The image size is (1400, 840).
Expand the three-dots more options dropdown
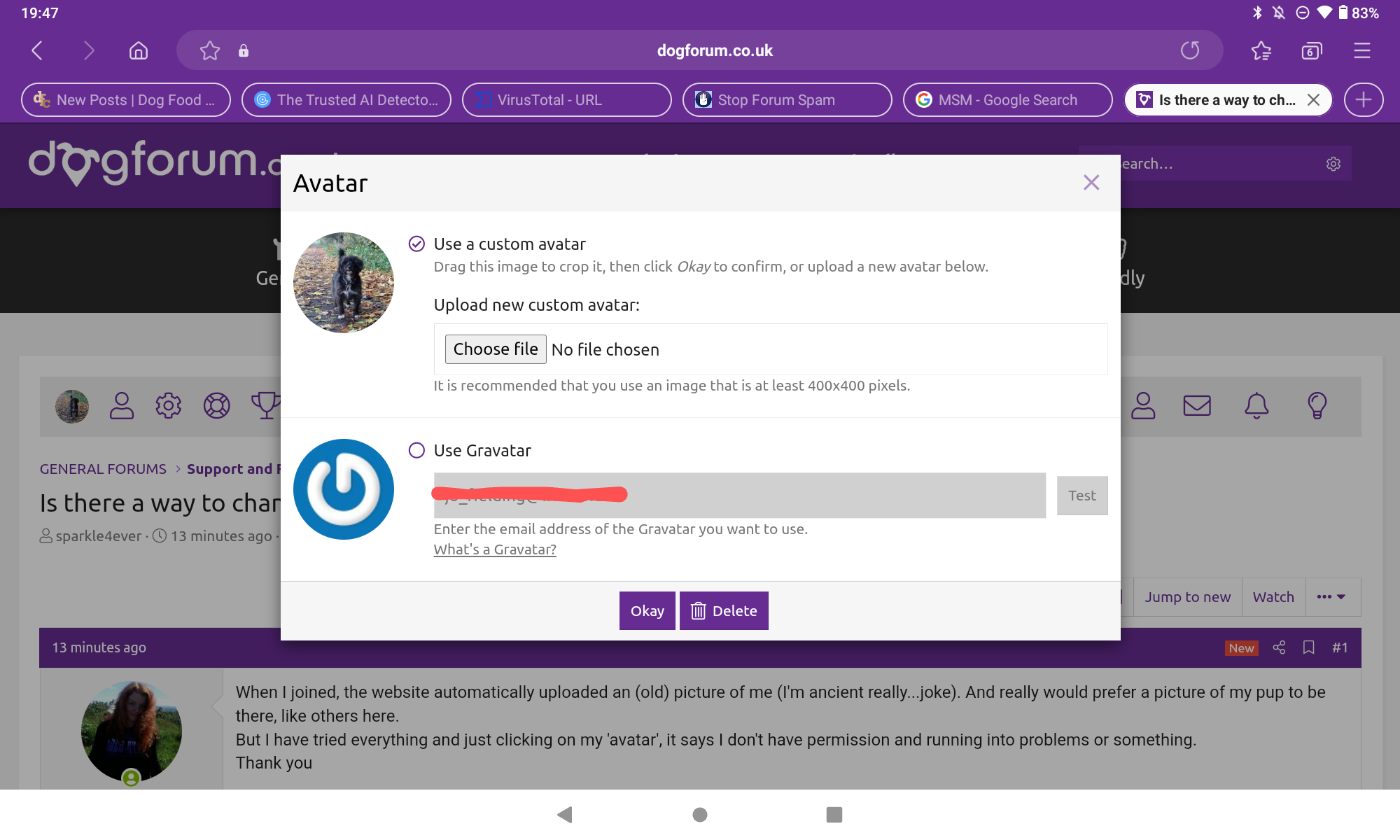pos(1331,597)
